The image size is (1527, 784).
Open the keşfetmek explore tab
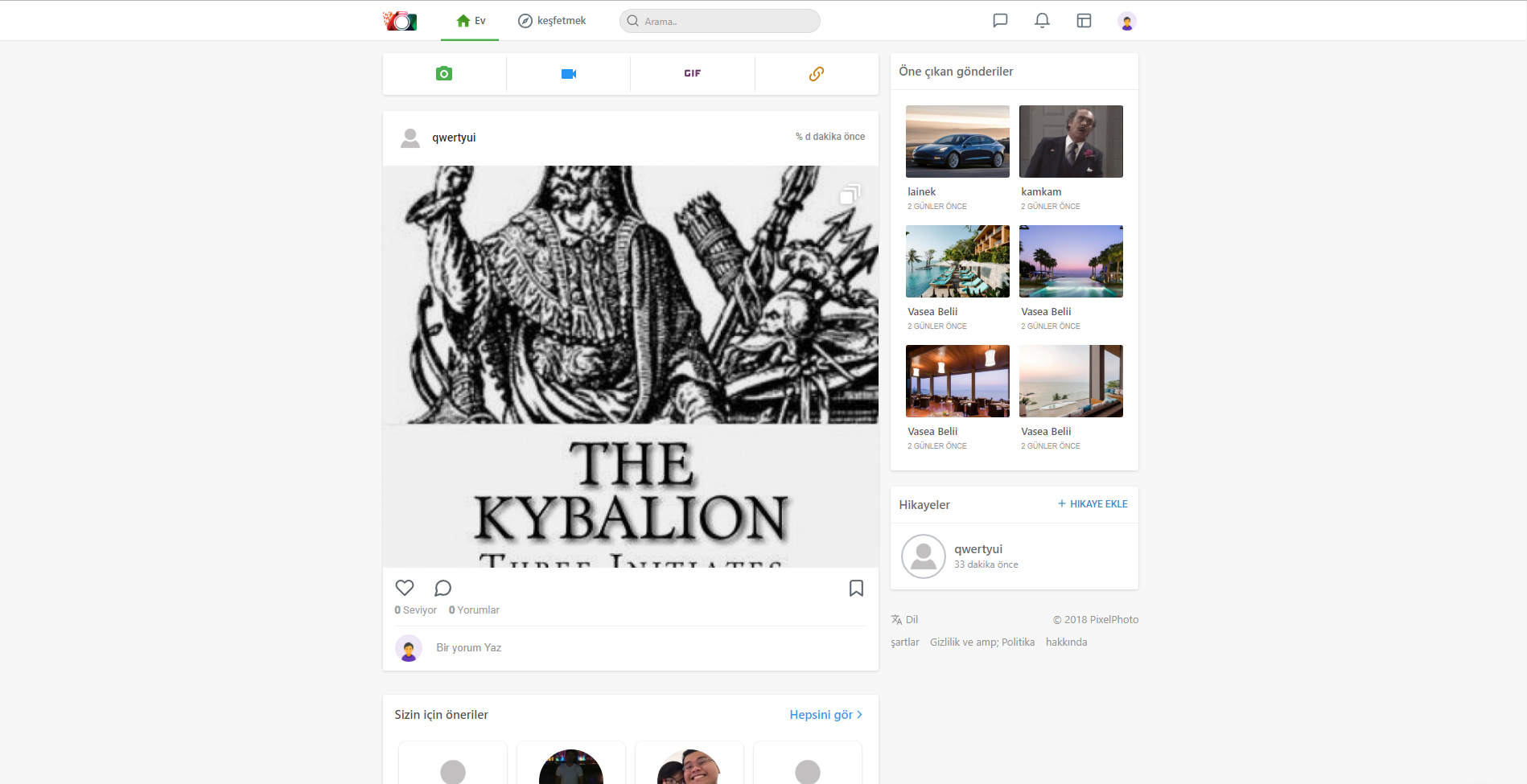552,21
